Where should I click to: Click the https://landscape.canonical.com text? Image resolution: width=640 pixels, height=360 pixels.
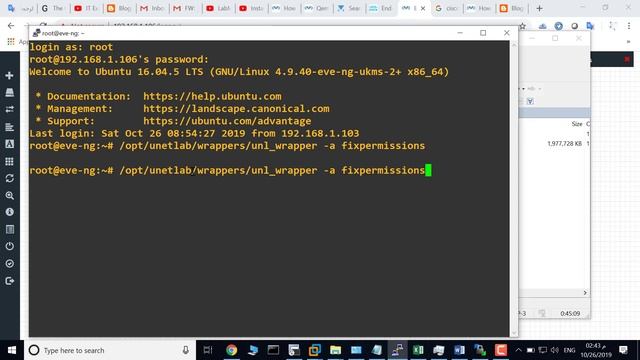[236, 109]
